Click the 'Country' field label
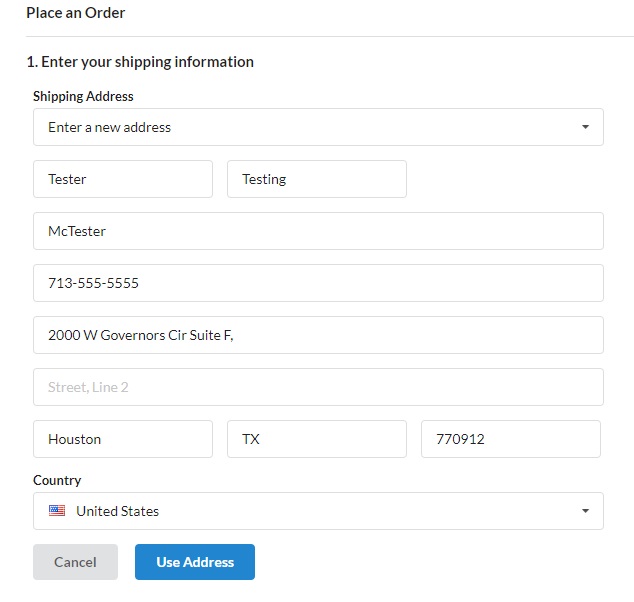 (x=57, y=480)
